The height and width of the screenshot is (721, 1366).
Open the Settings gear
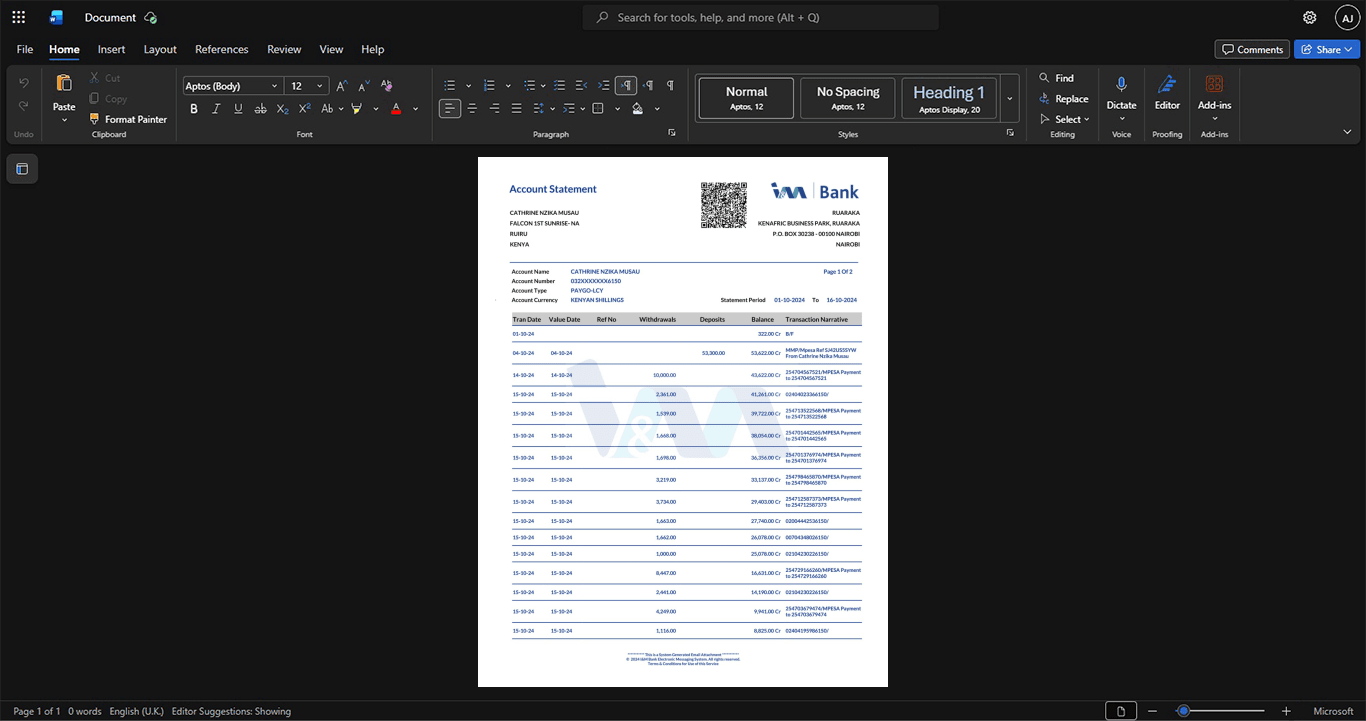pyautogui.click(x=1309, y=18)
